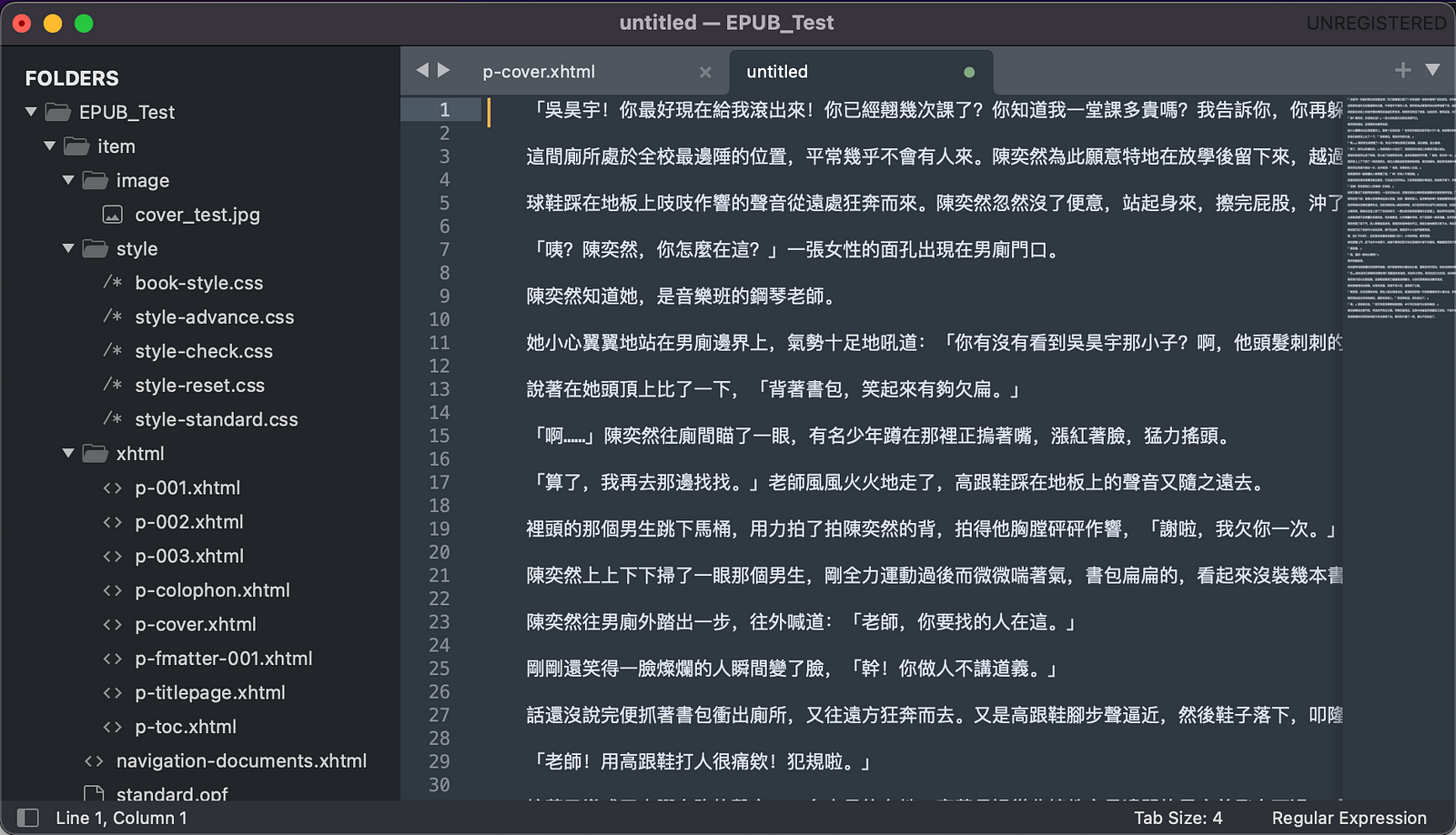Click markup icon beside navigation-documents.xhtml

tap(94, 760)
